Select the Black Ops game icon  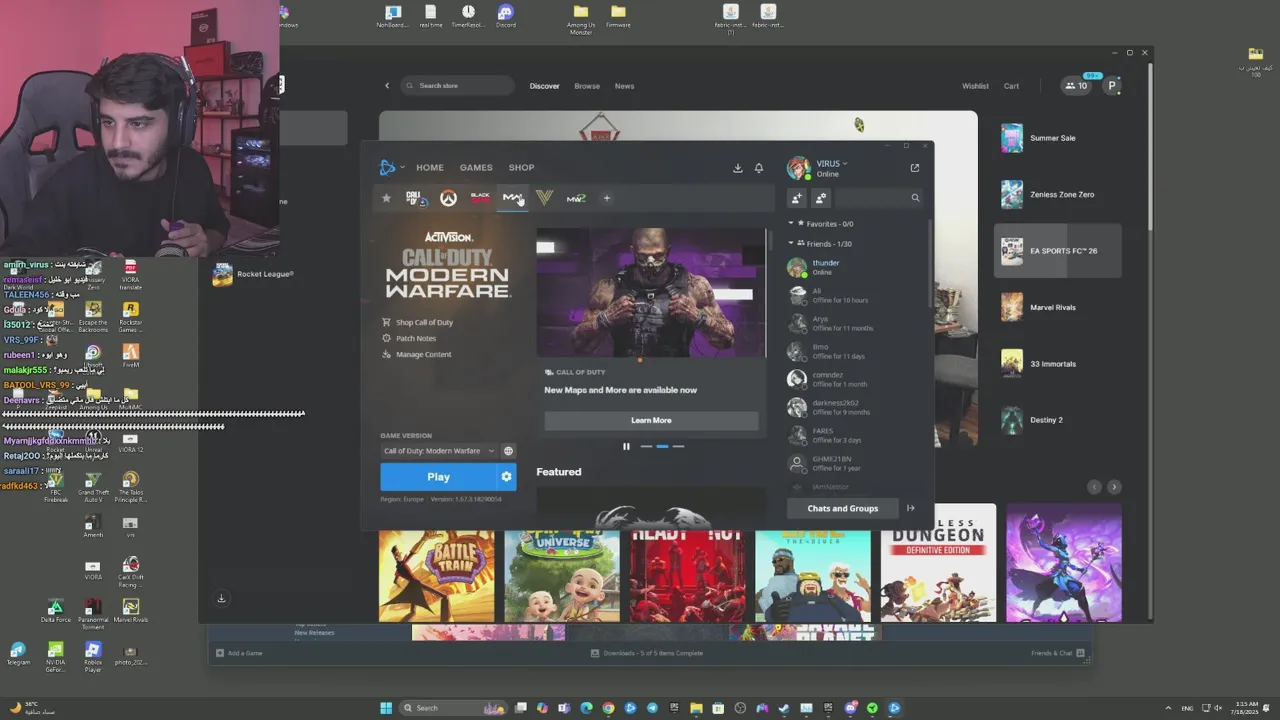tap(480, 198)
